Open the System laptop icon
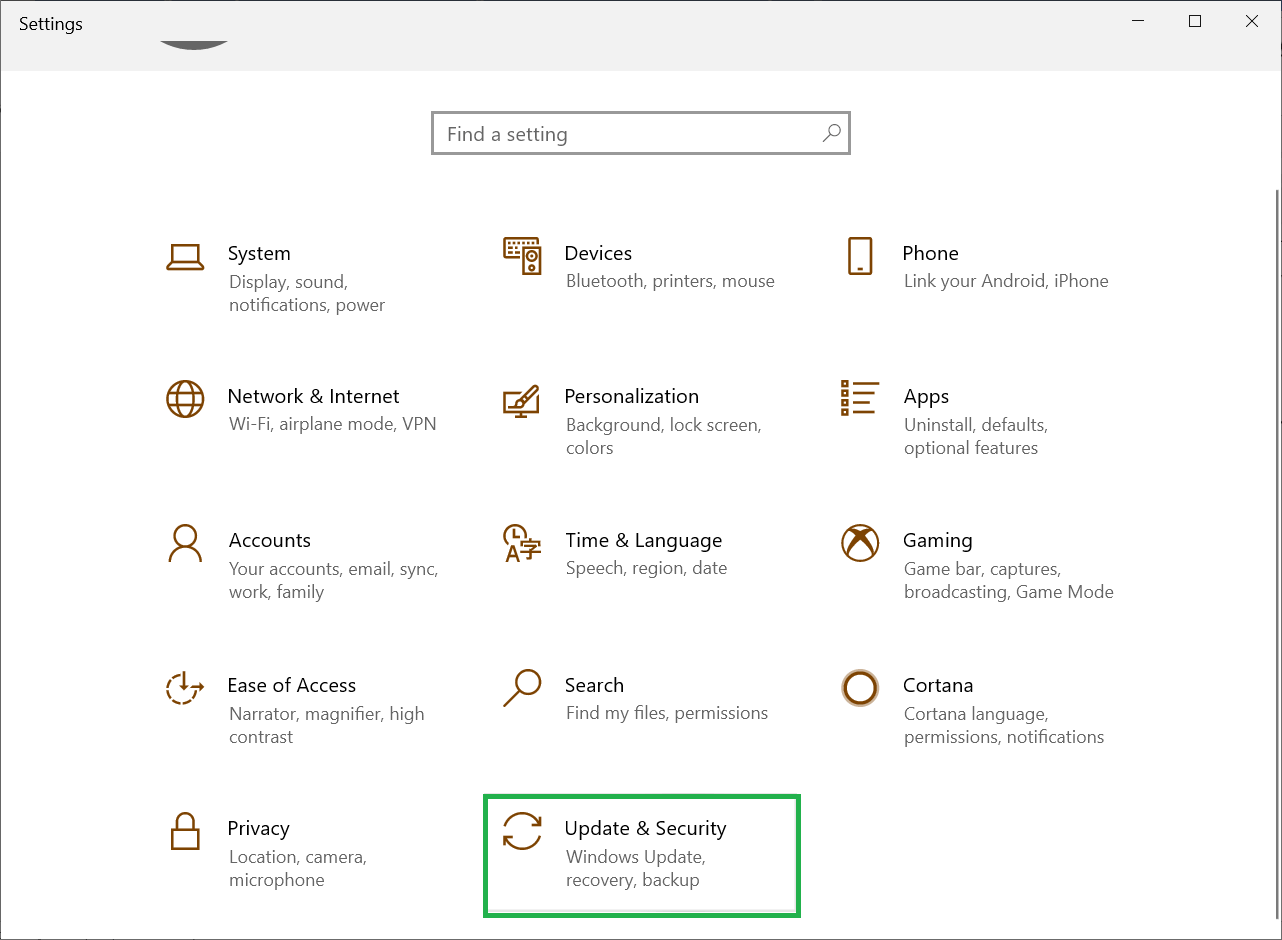Image resolution: width=1282 pixels, height=940 pixels. click(185, 257)
